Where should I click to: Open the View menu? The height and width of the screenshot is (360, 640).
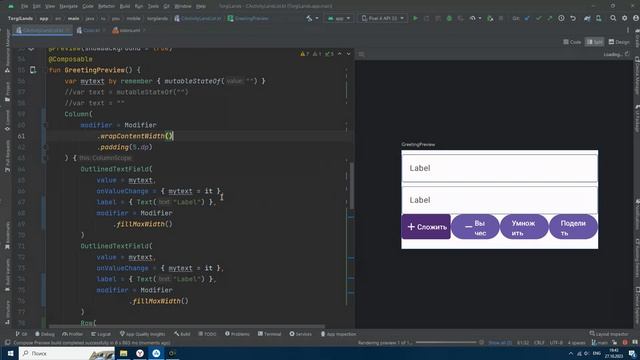click(x=50, y=6)
